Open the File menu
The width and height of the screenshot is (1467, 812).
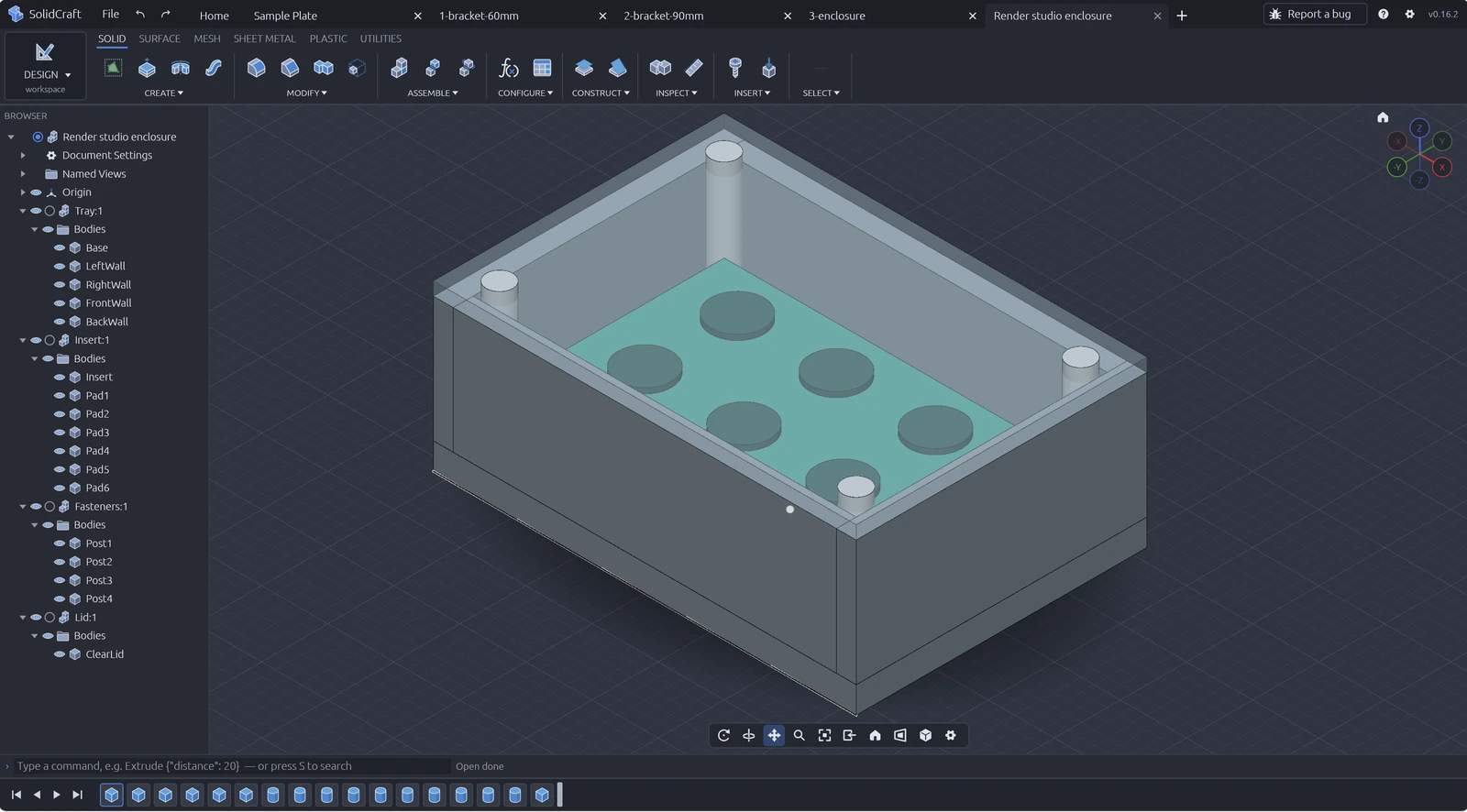[110, 14]
